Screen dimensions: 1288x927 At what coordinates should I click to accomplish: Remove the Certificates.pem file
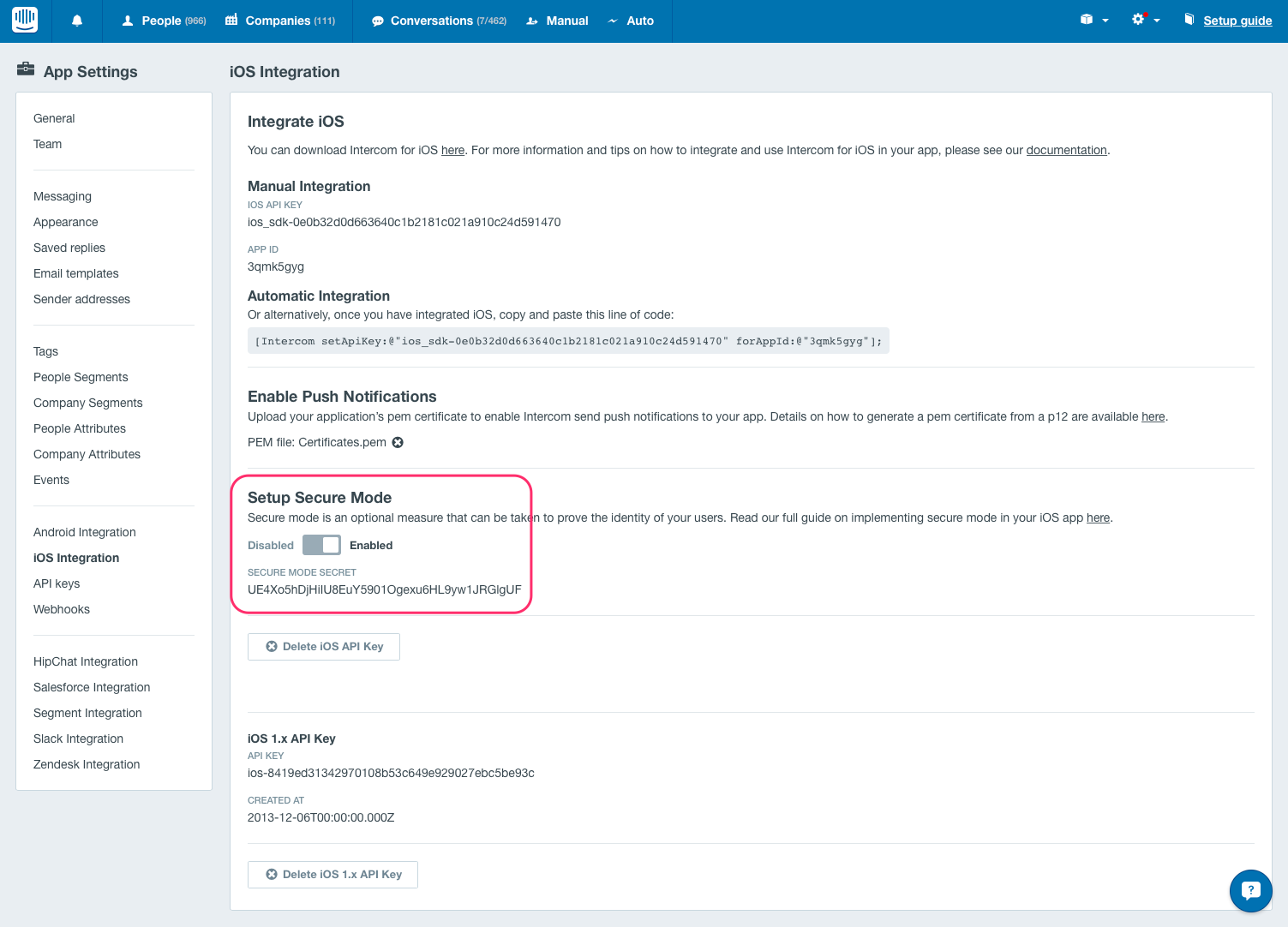[398, 442]
